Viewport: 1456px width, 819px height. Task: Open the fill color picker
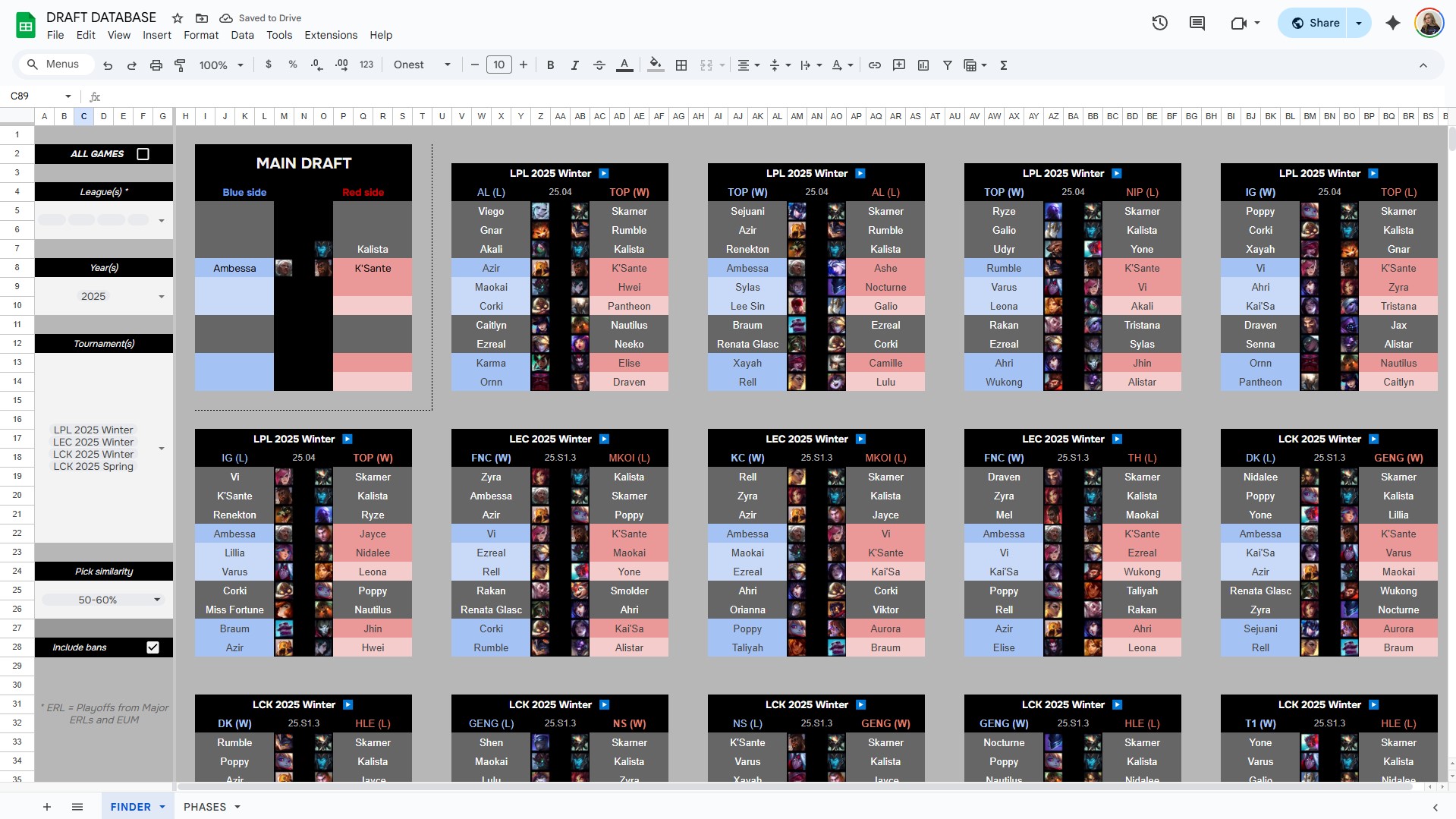[x=656, y=65]
